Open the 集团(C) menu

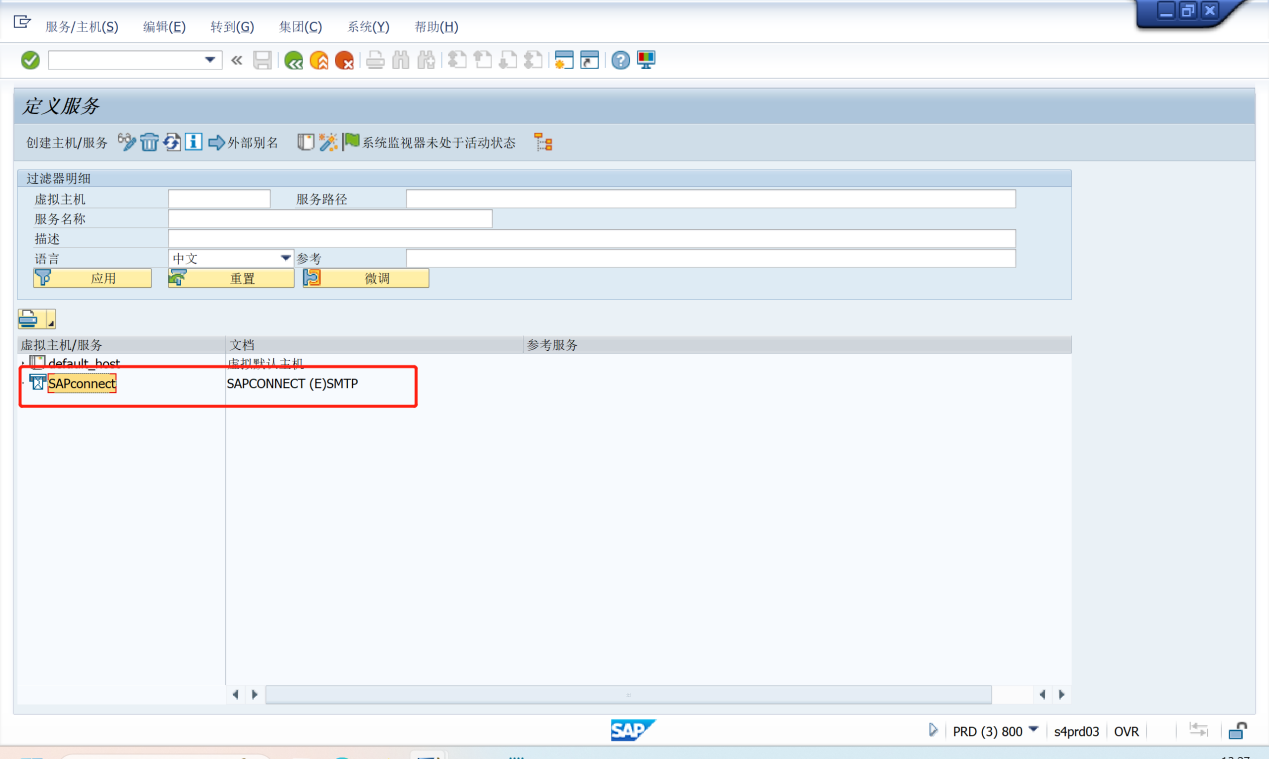[x=300, y=27]
